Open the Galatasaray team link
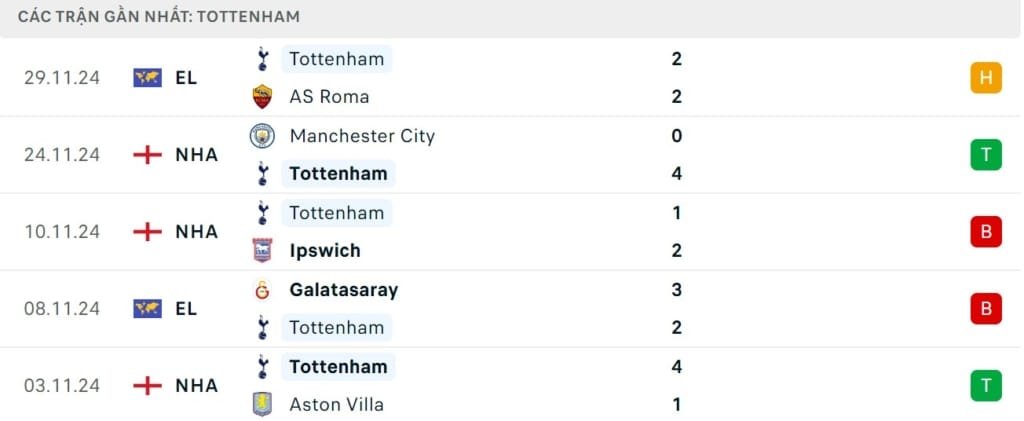The height and width of the screenshot is (421, 1024). [343, 290]
